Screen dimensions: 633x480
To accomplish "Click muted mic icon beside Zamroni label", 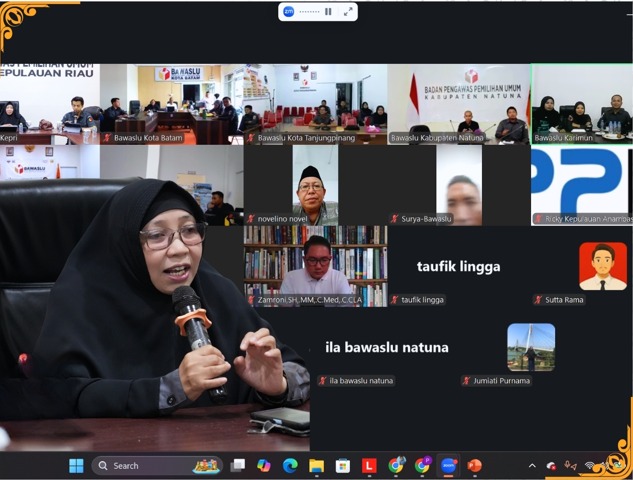I will click(251, 300).
